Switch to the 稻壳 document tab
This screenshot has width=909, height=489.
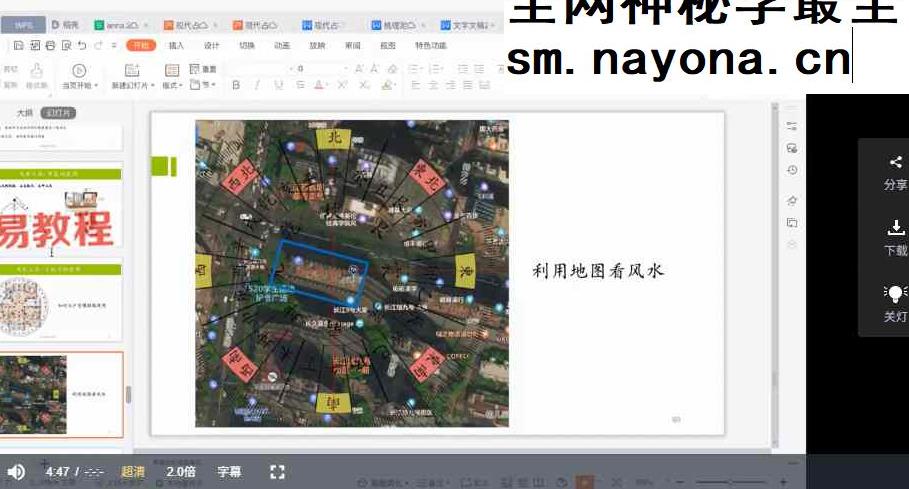[x=65, y=25]
